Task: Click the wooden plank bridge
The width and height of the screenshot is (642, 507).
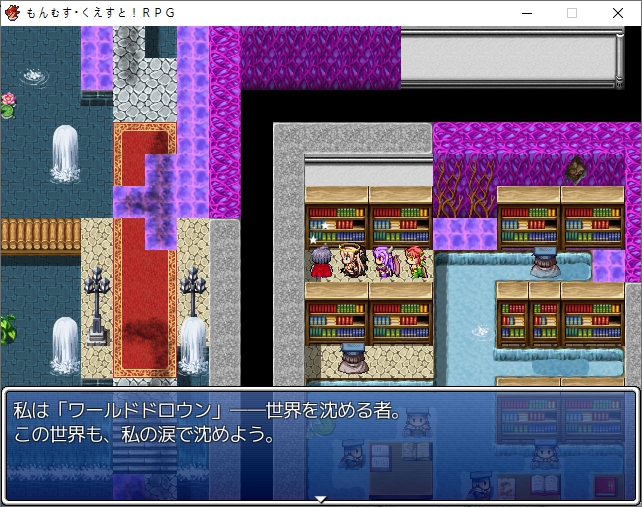Action: (41, 235)
